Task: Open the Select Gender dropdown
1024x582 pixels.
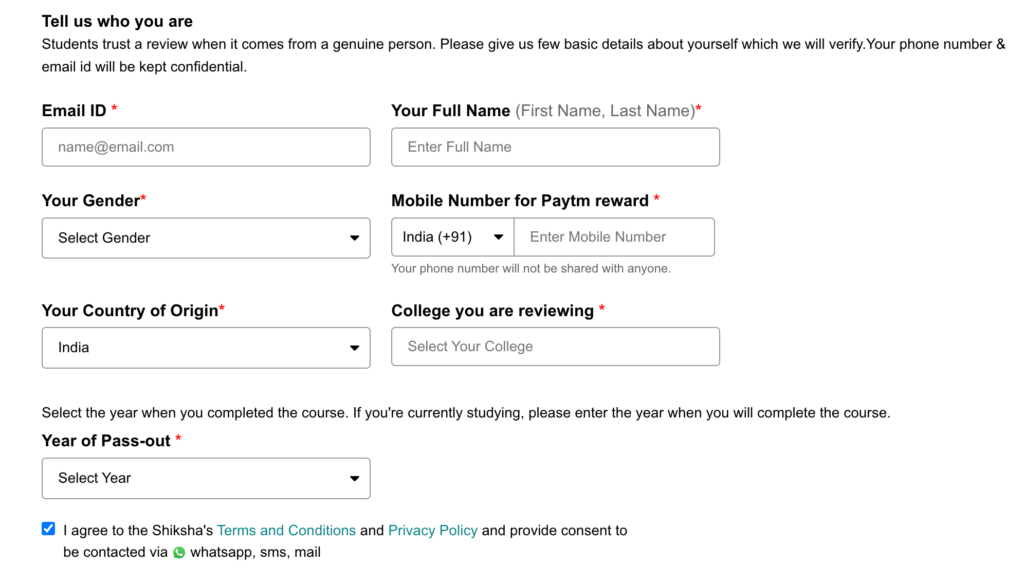Action: 206,238
